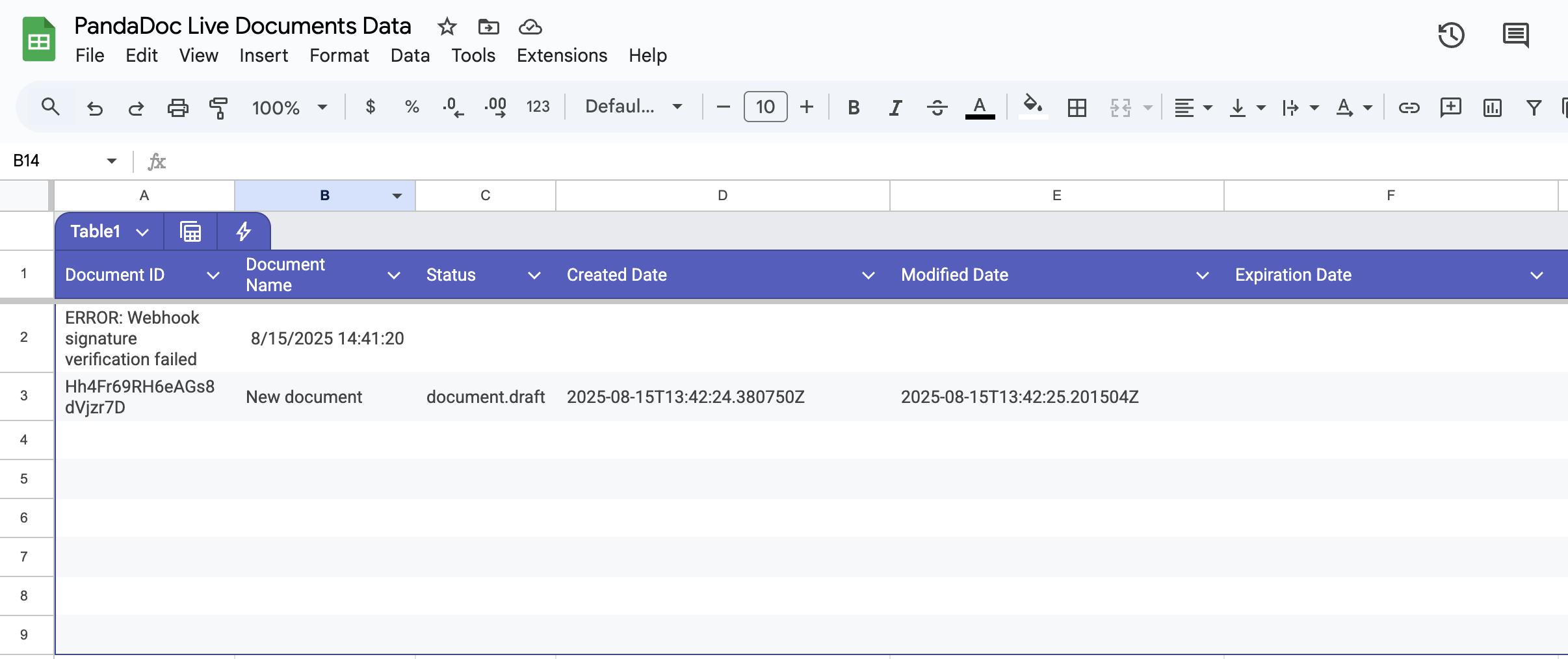1568x659 pixels.
Task: Open text rotation dropdown
Action: (1353, 107)
